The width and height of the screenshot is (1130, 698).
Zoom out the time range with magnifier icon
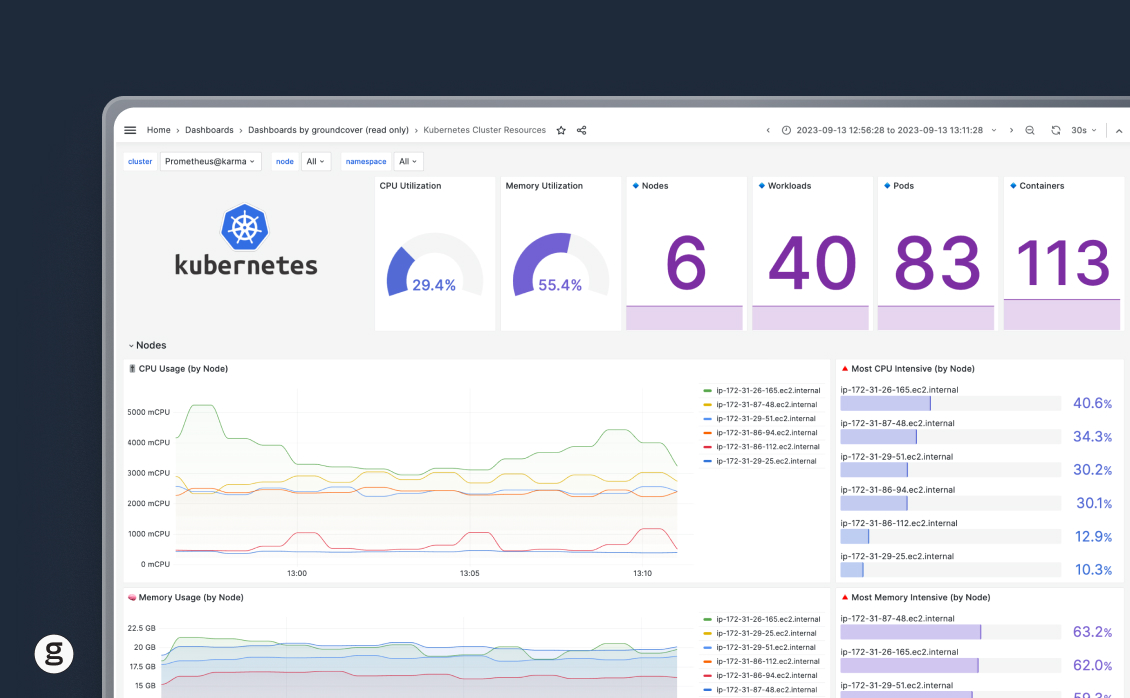click(1030, 130)
